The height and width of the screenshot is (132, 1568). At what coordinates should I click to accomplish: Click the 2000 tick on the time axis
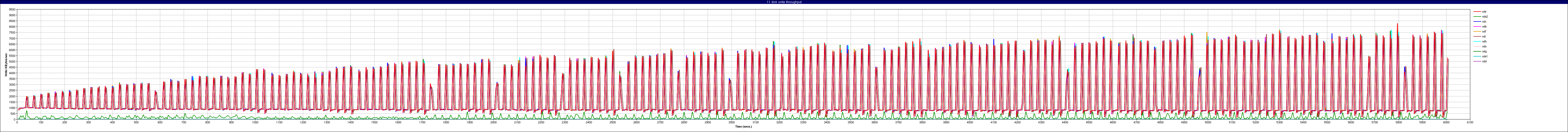[x=493, y=122]
